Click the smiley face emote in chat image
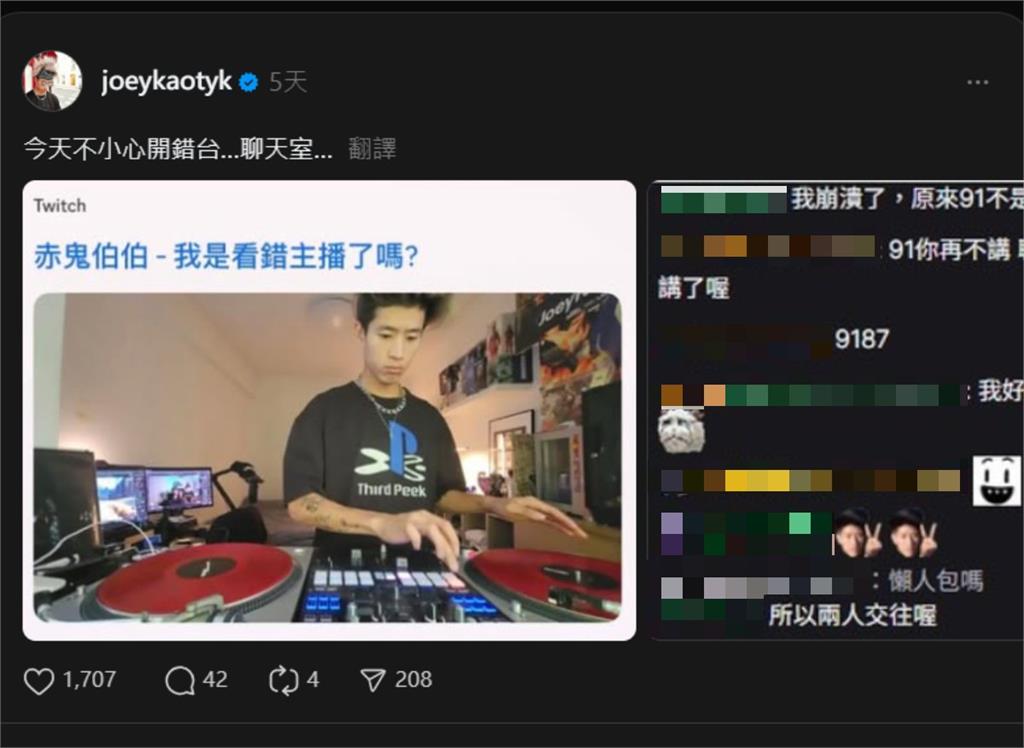Screen dimensions: 1024x748 click(x=997, y=481)
